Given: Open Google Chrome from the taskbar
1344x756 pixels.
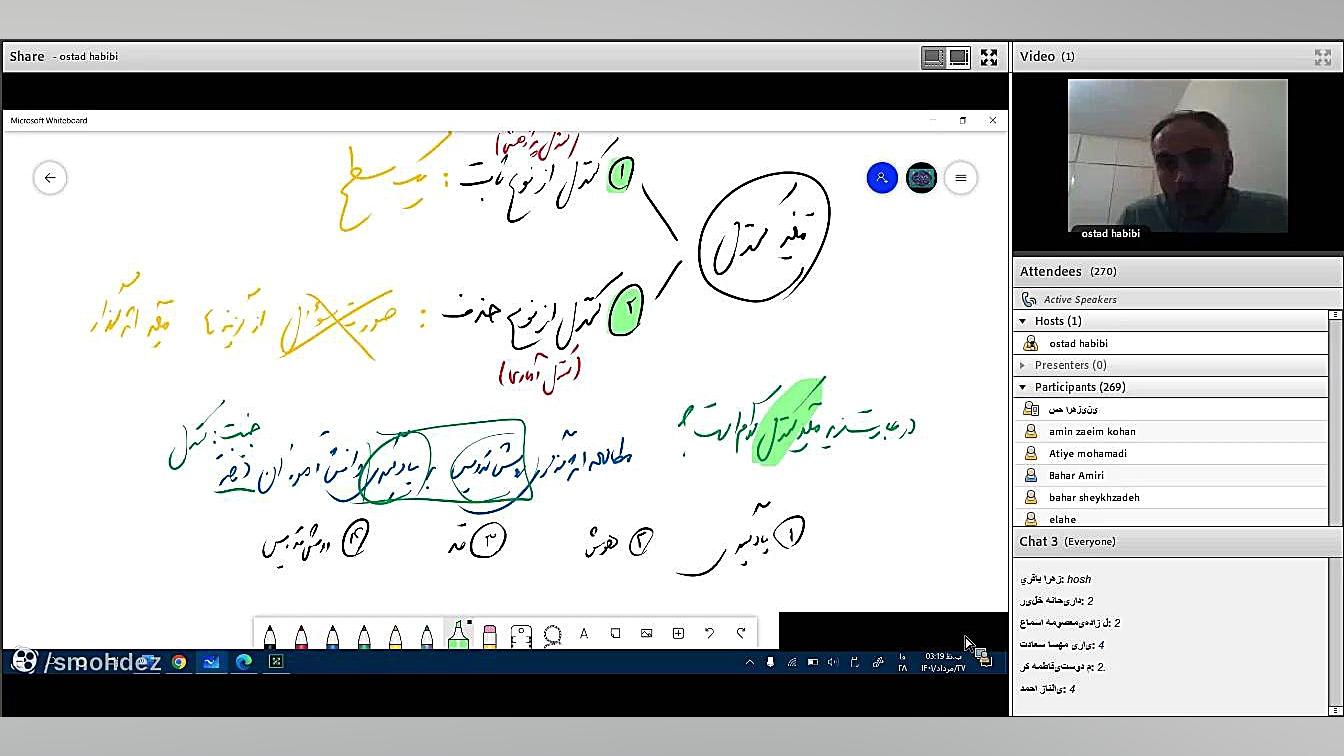Looking at the screenshot, I should tap(179, 662).
